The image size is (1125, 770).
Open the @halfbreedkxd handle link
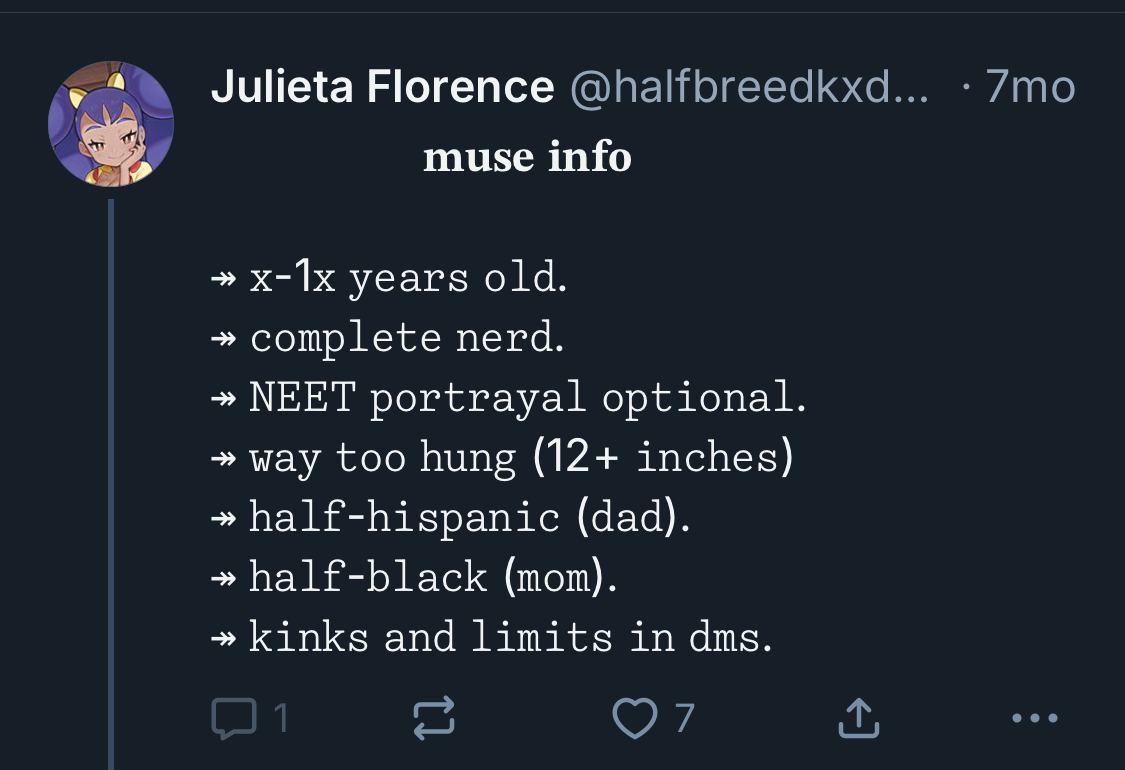(x=749, y=88)
